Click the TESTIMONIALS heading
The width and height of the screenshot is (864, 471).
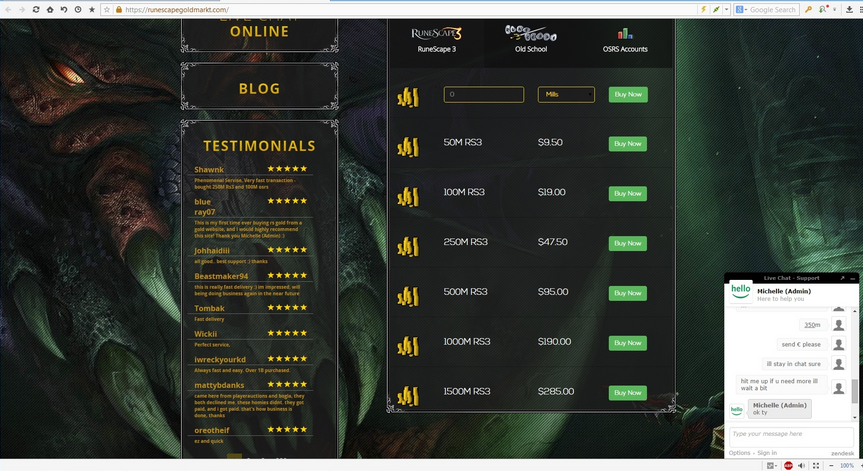tap(260, 146)
